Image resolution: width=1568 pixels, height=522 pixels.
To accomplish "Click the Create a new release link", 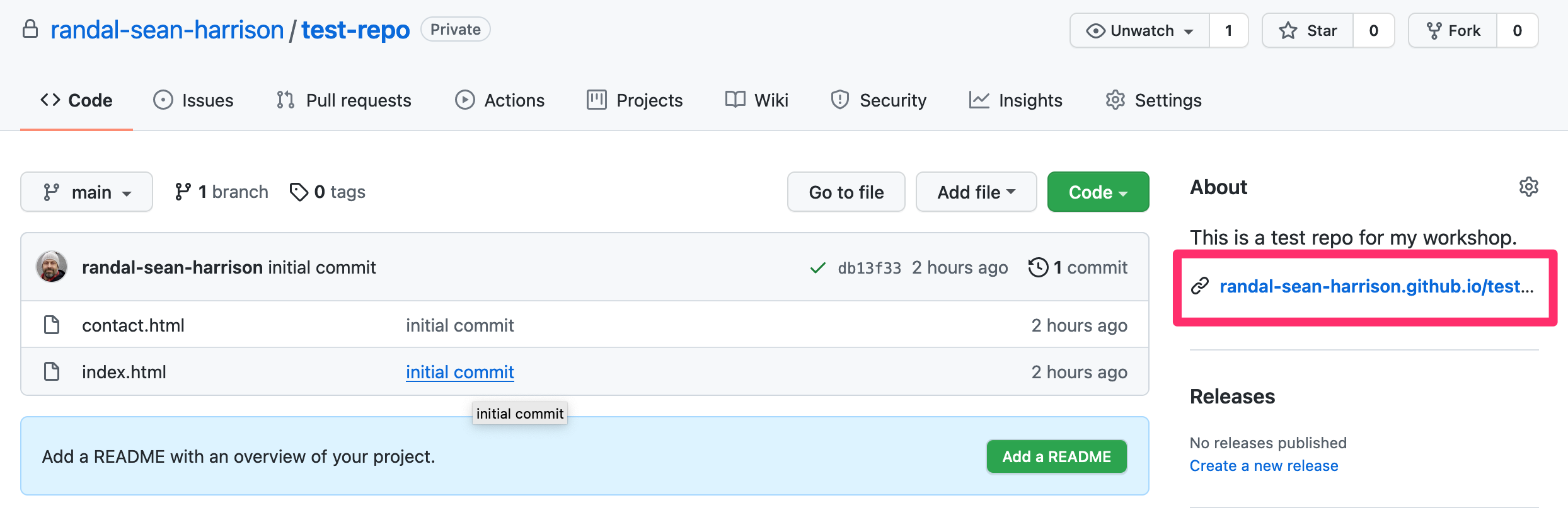I will [1264, 466].
